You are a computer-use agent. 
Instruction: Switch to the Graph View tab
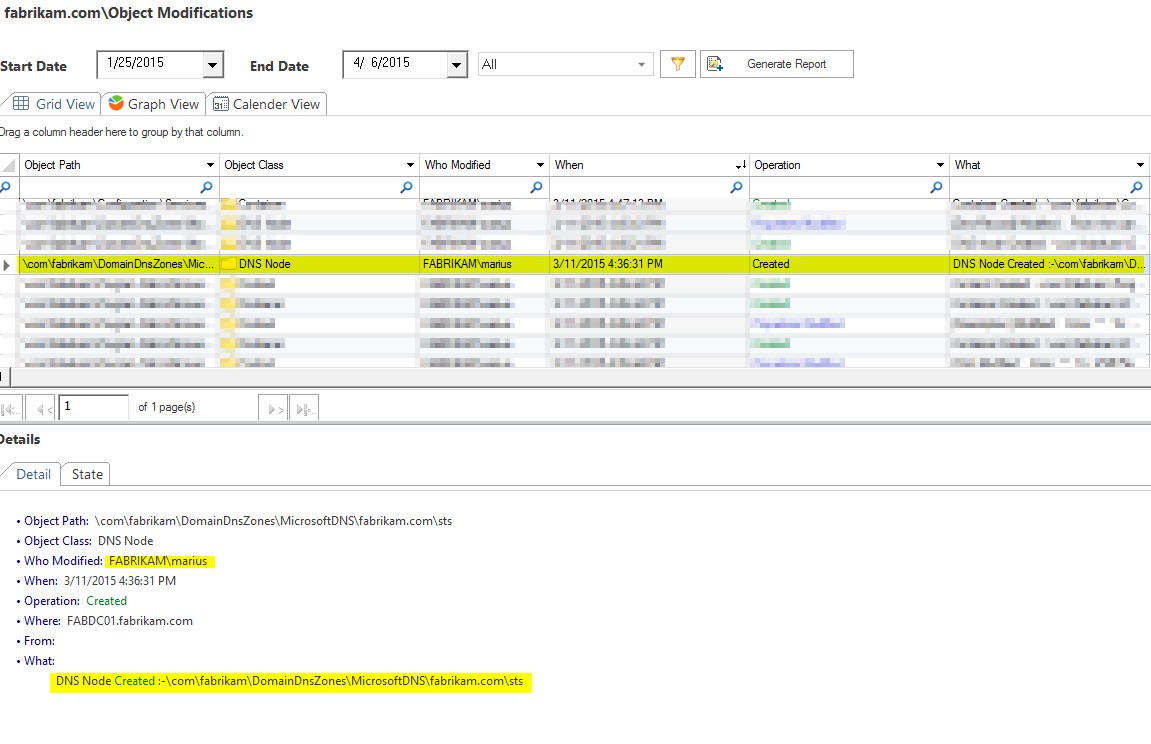pos(154,104)
